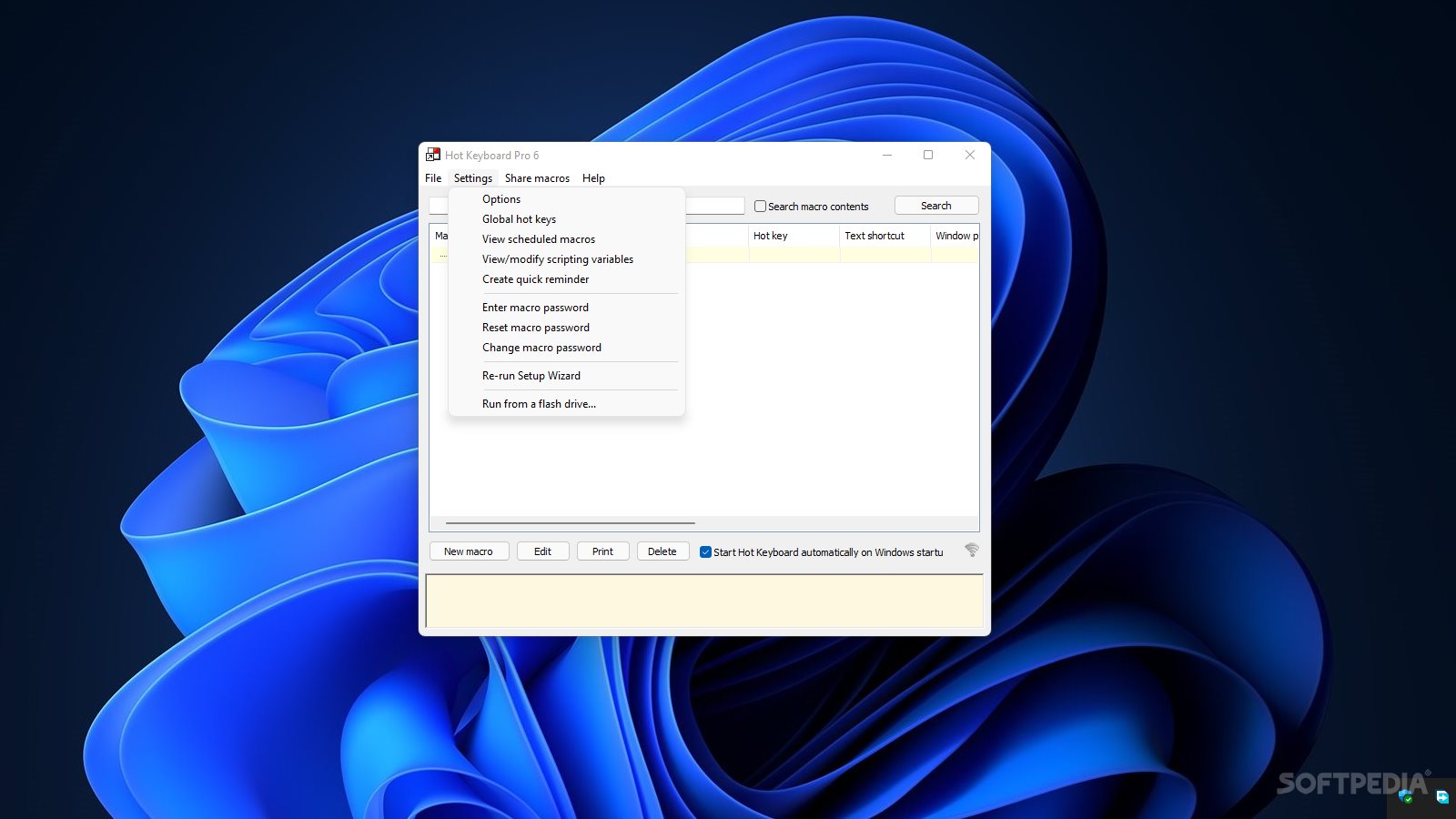Click the Print button

tap(602, 551)
